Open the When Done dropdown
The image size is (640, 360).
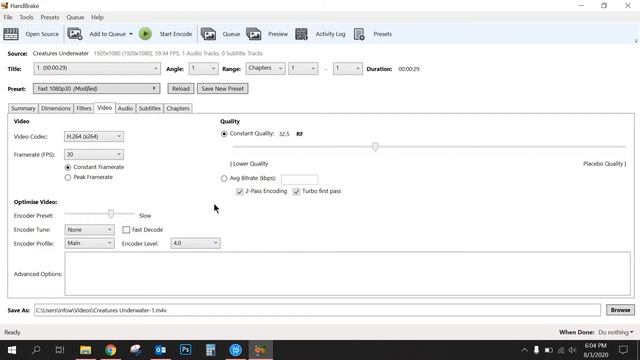pyautogui.click(x=616, y=332)
